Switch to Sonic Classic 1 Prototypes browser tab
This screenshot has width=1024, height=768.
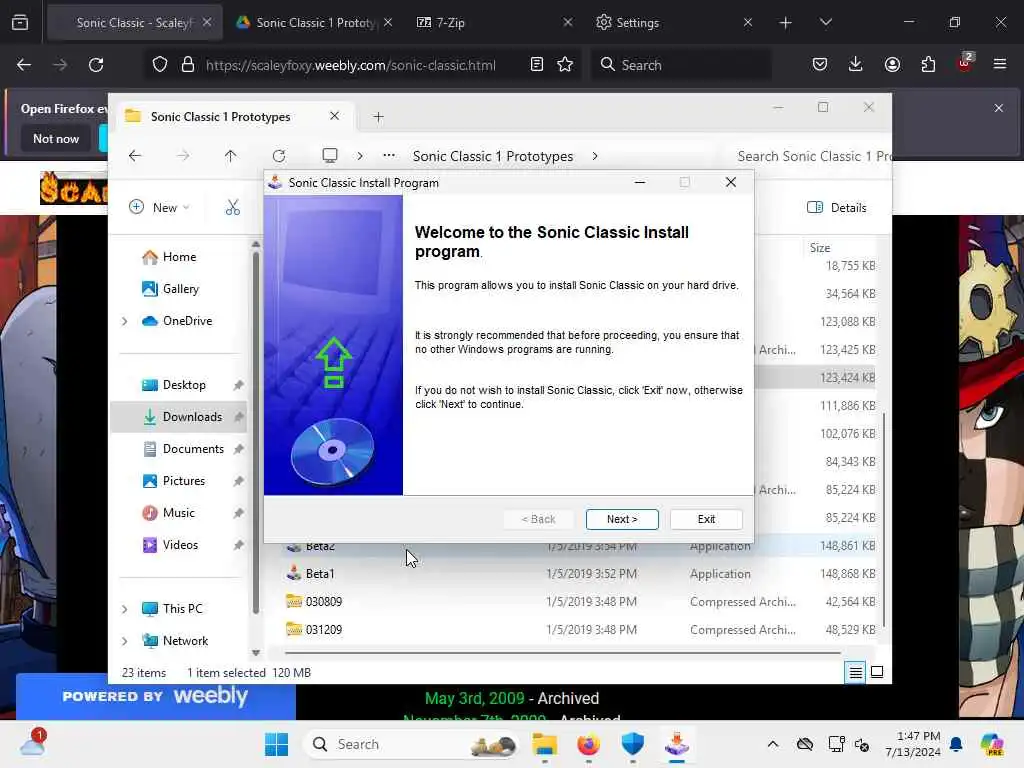[315, 22]
